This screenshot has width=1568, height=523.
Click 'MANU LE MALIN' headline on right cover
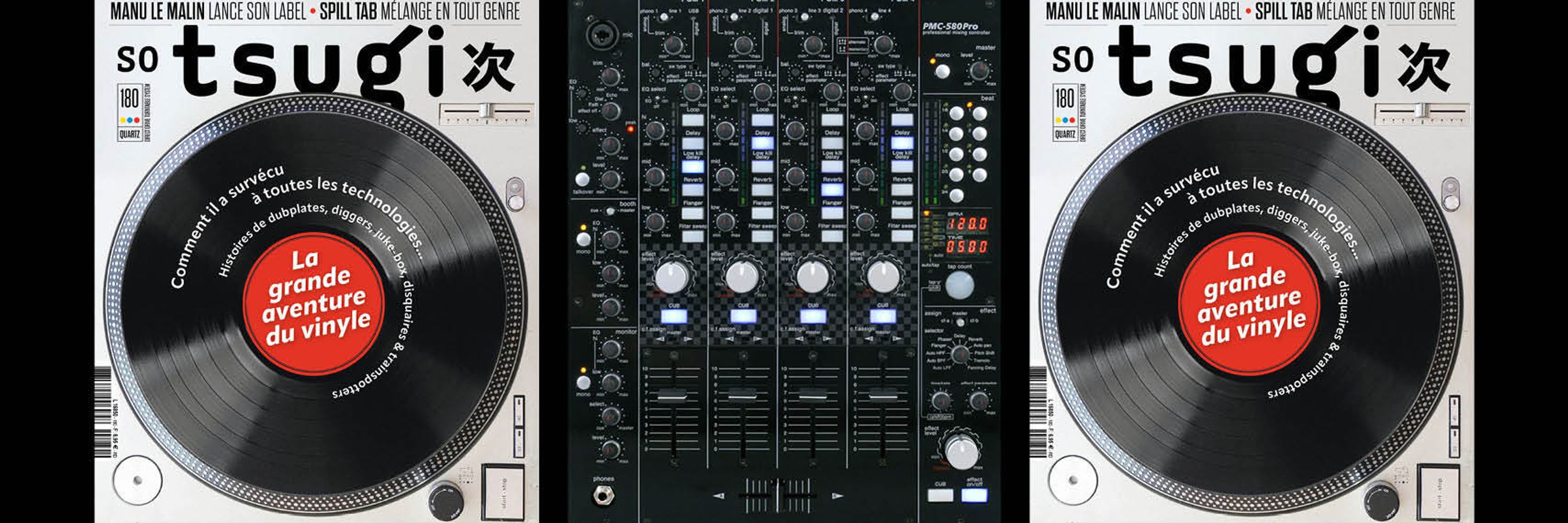click(x=1092, y=12)
